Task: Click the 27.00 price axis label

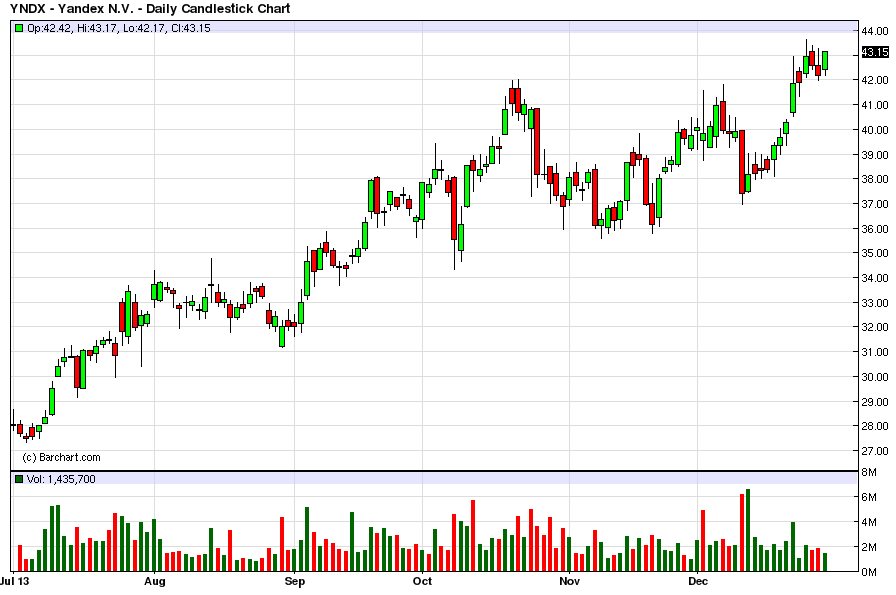Action: tap(875, 451)
